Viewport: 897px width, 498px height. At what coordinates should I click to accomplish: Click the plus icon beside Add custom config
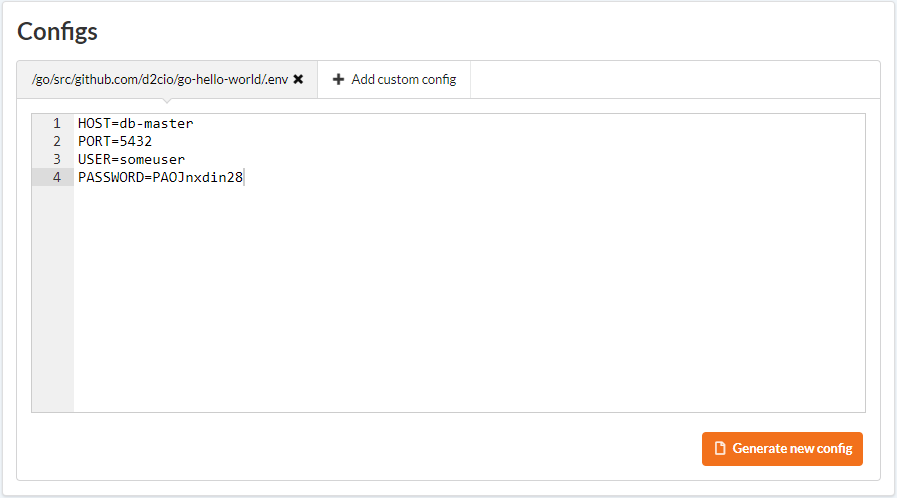click(x=338, y=79)
